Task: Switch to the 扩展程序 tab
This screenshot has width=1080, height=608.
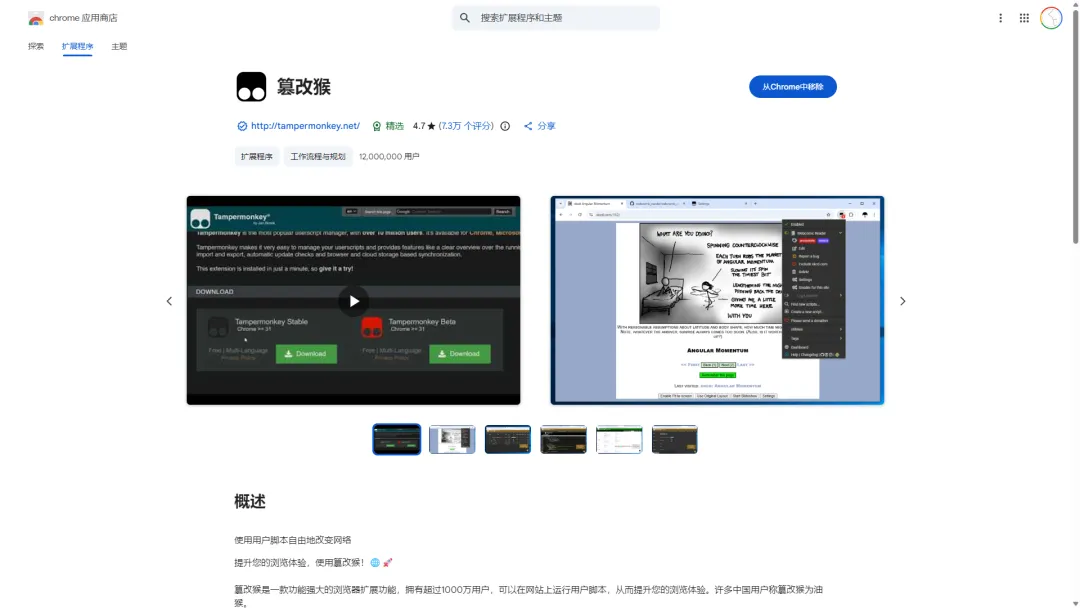Action: pyautogui.click(x=77, y=46)
